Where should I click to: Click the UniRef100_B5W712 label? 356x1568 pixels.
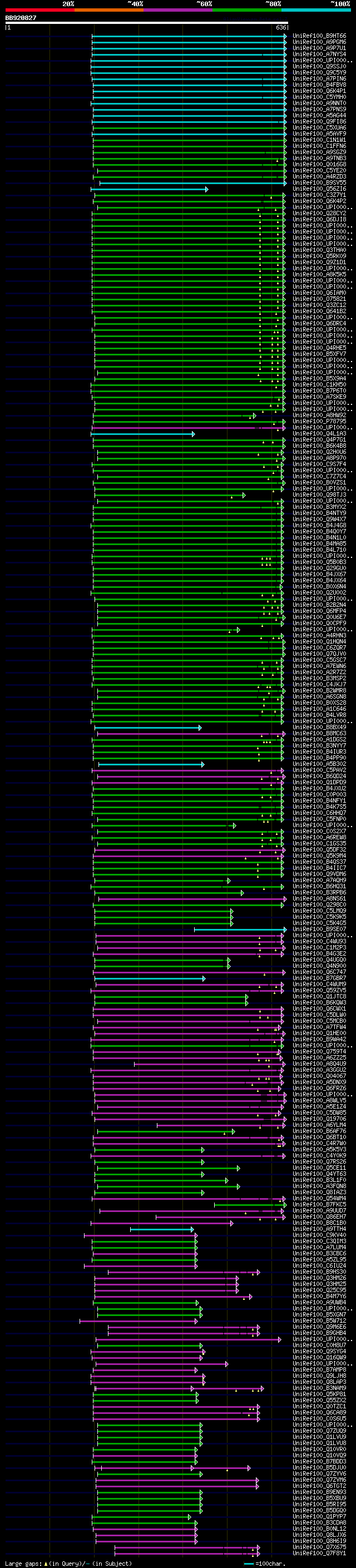pos(319,1321)
